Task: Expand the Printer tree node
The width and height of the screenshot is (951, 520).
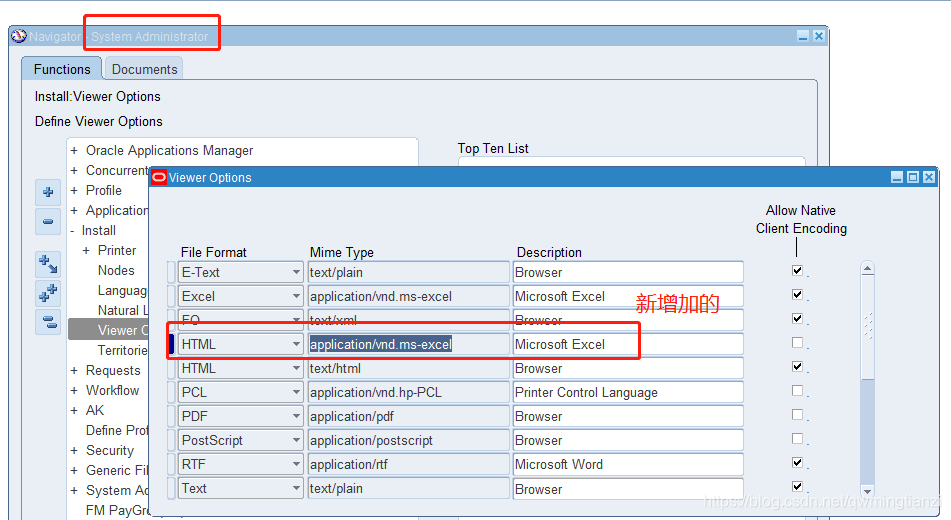Action: pyautogui.click(x=86, y=251)
